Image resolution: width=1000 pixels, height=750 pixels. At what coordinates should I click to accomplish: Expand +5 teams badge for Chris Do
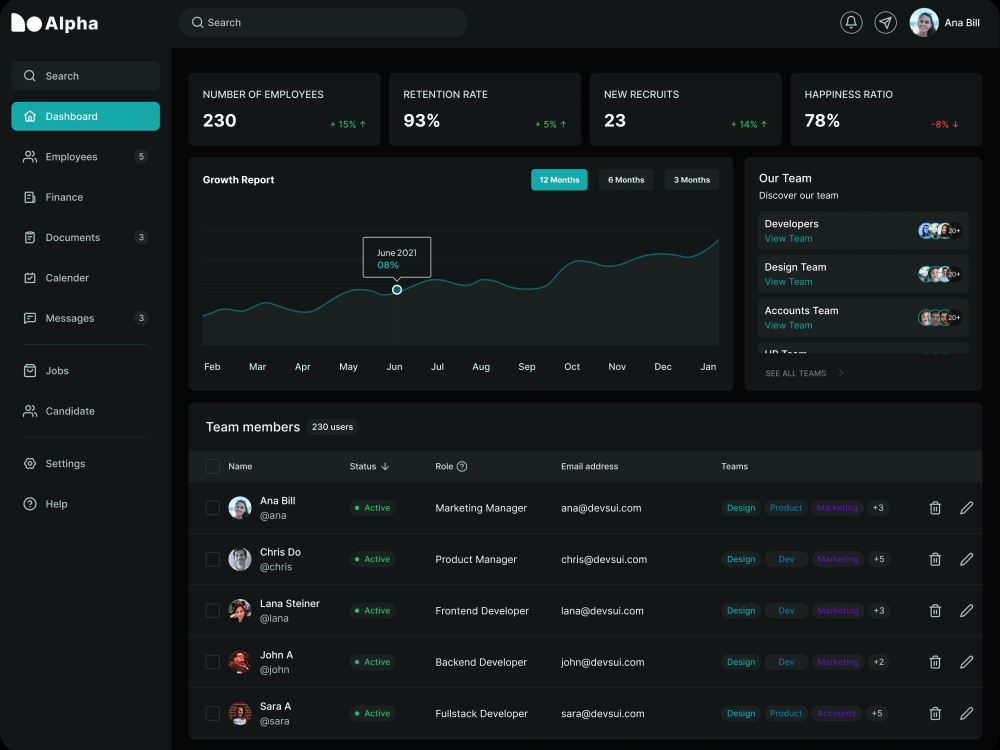pyautogui.click(x=879, y=559)
